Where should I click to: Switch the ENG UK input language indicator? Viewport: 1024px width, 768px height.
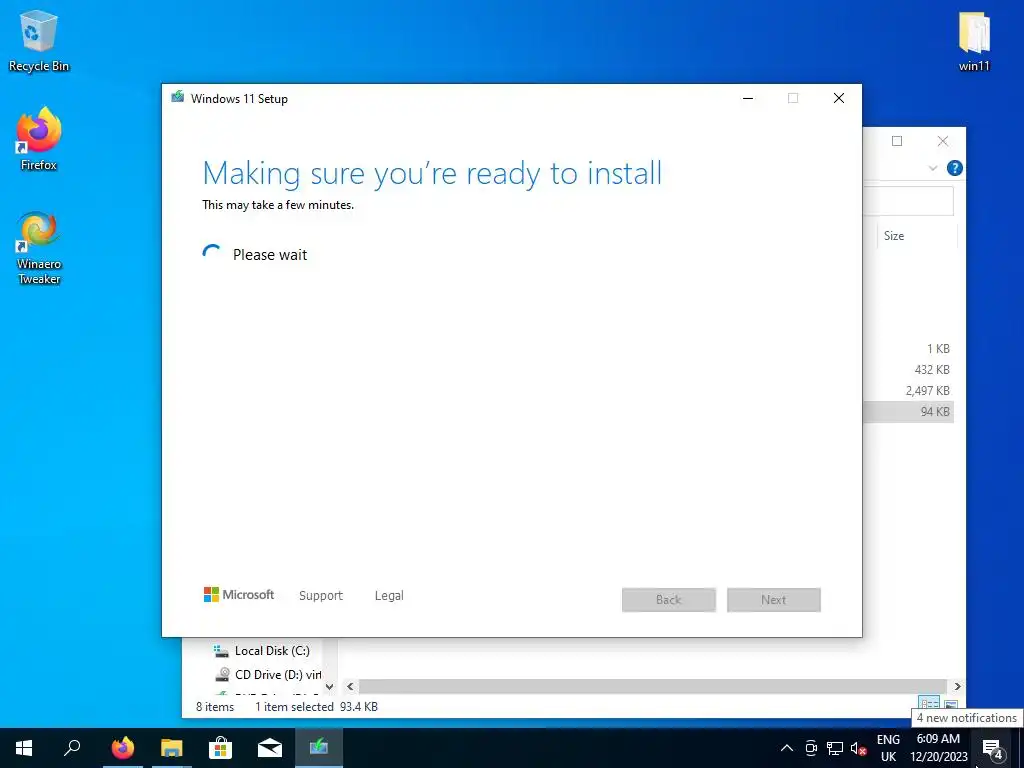pyautogui.click(x=888, y=748)
